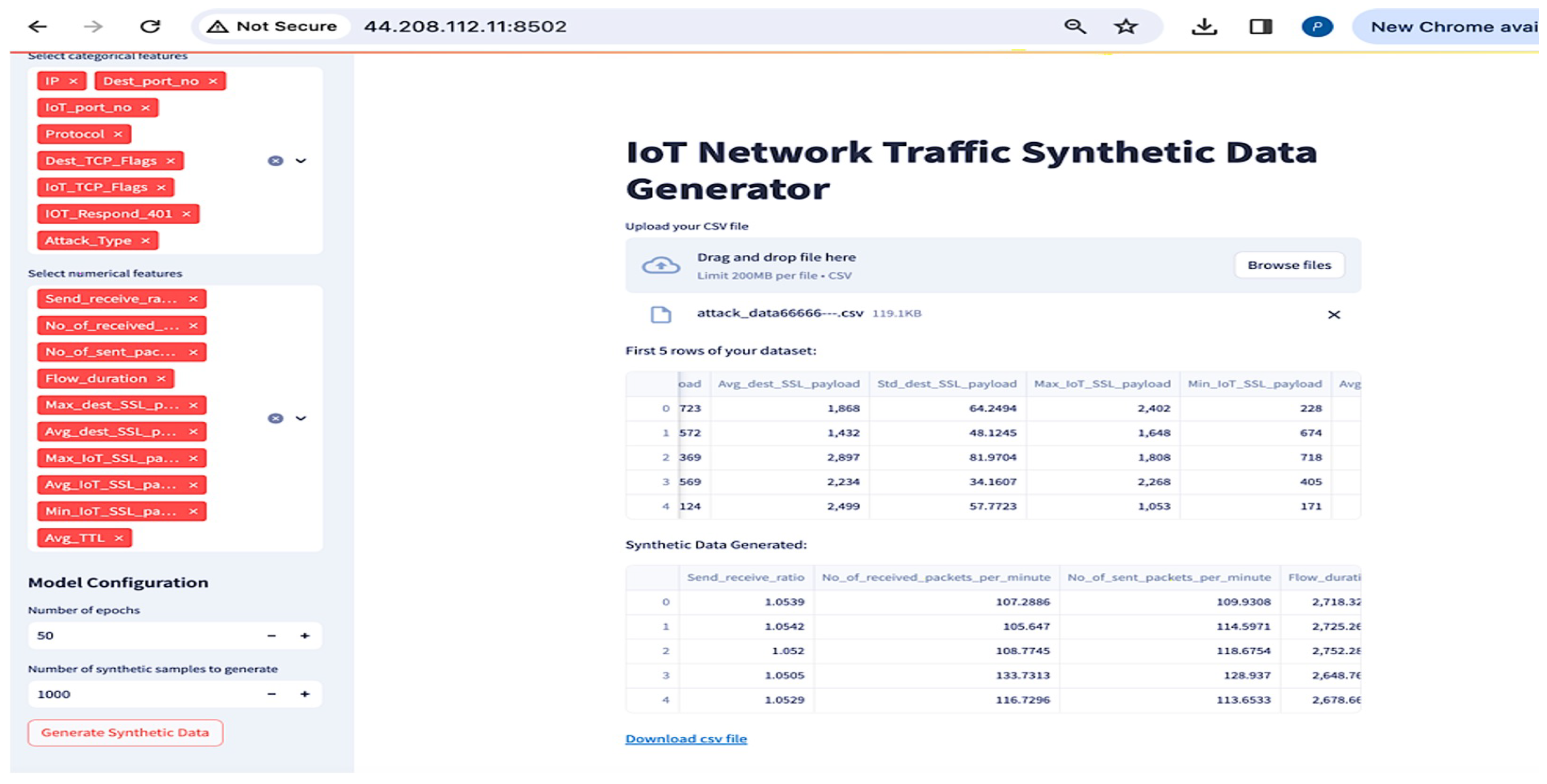Clear all selected categorical features
Viewport: 1547px width, 784px height.
pyautogui.click(x=275, y=161)
